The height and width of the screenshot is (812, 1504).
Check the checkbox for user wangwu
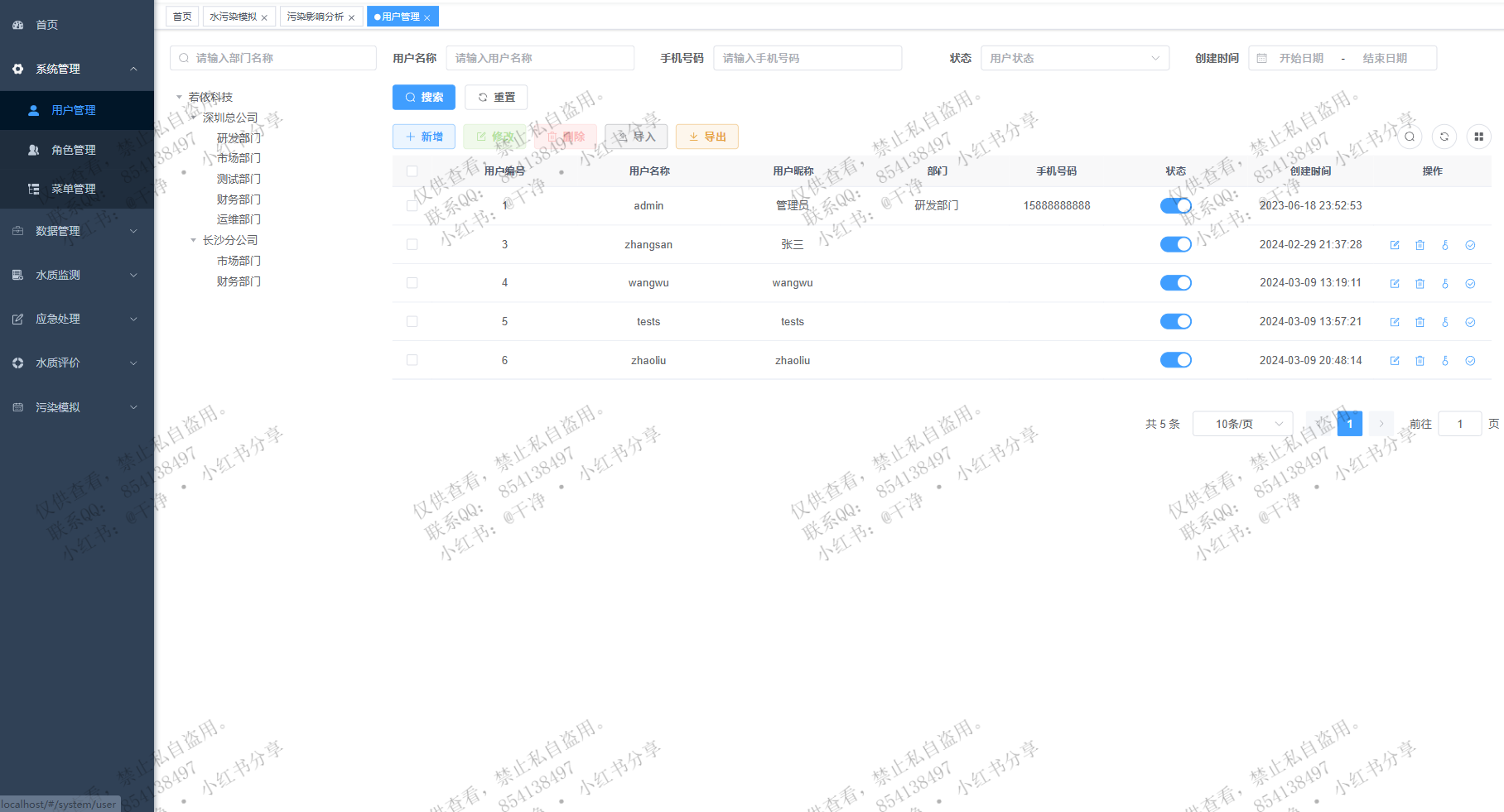coord(412,283)
